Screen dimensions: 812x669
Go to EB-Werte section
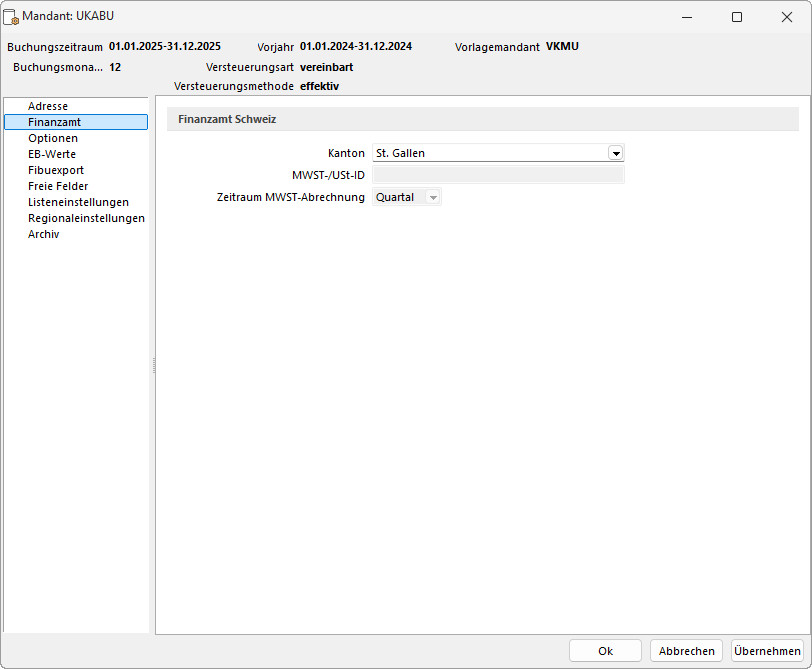click(x=52, y=154)
